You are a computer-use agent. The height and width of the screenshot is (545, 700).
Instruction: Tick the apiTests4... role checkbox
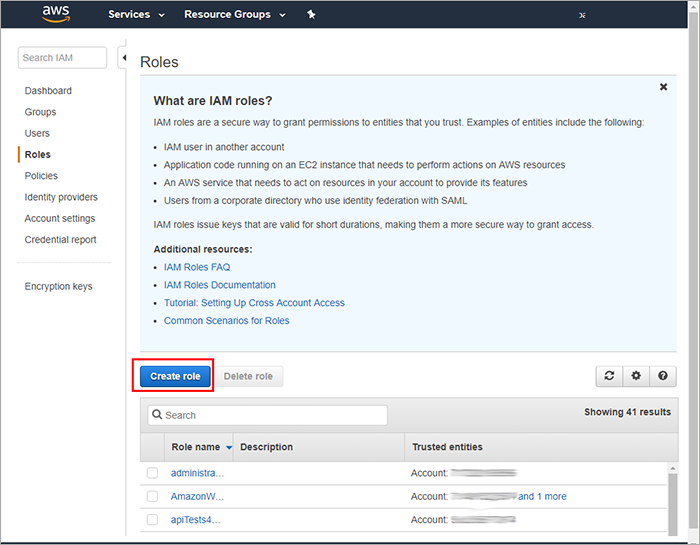[152, 520]
